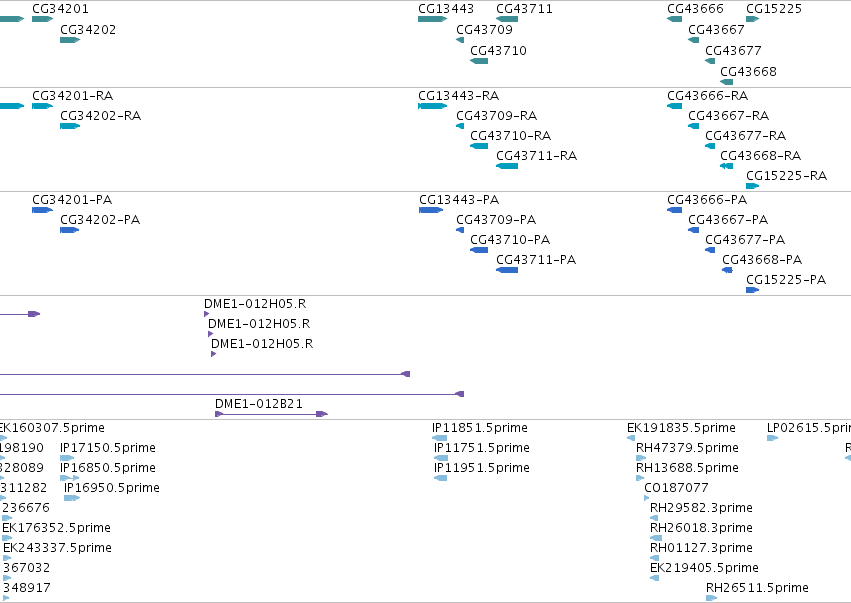
Task: Click protein label CG43666-PA
Action: pyautogui.click(x=707, y=200)
